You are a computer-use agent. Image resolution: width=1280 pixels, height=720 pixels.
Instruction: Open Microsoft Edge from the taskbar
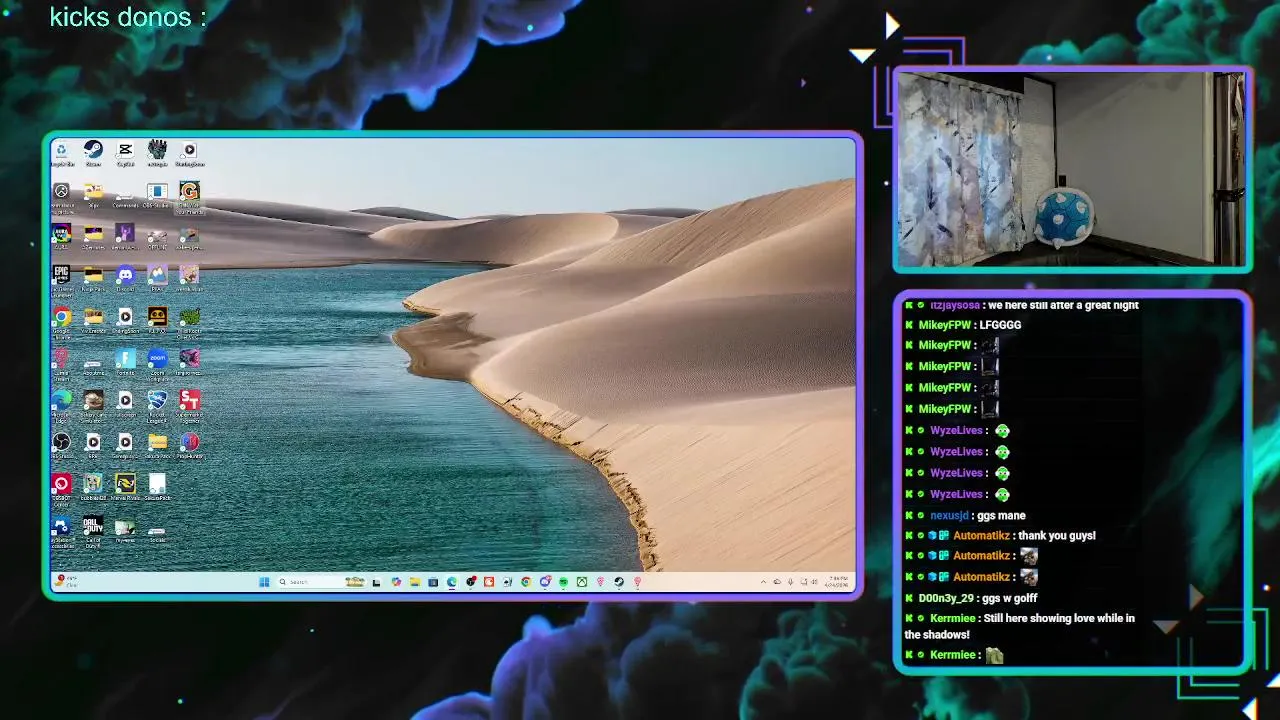coord(452,582)
